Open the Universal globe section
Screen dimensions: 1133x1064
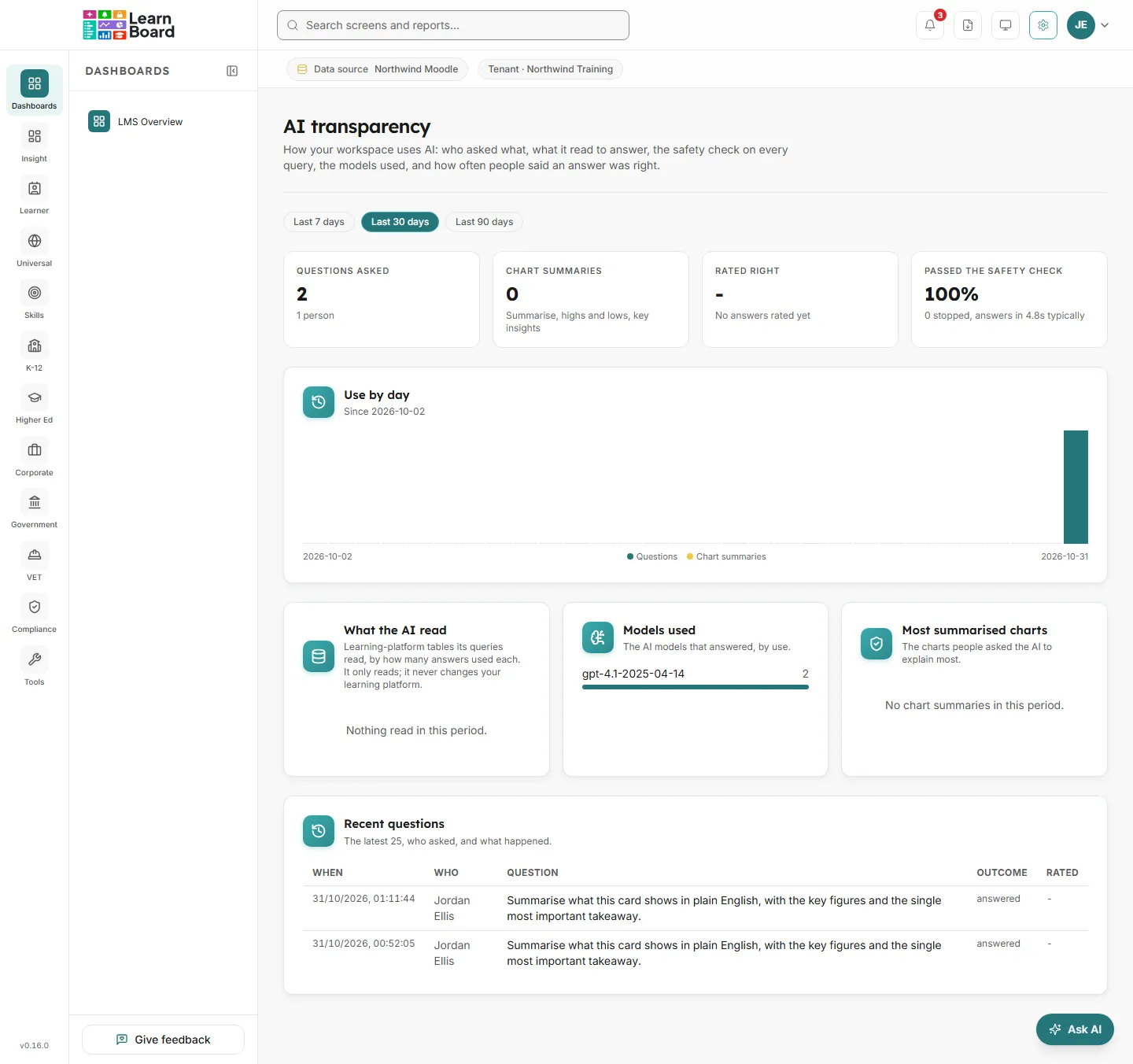coord(35,248)
